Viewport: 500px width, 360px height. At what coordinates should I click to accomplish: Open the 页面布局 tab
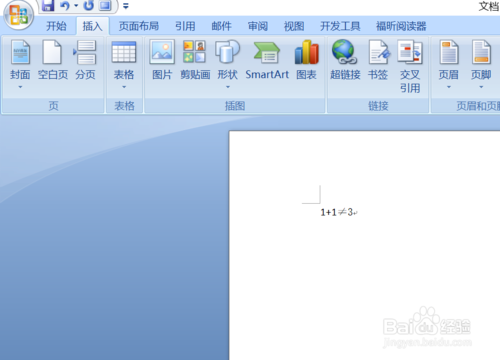[139, 26]
